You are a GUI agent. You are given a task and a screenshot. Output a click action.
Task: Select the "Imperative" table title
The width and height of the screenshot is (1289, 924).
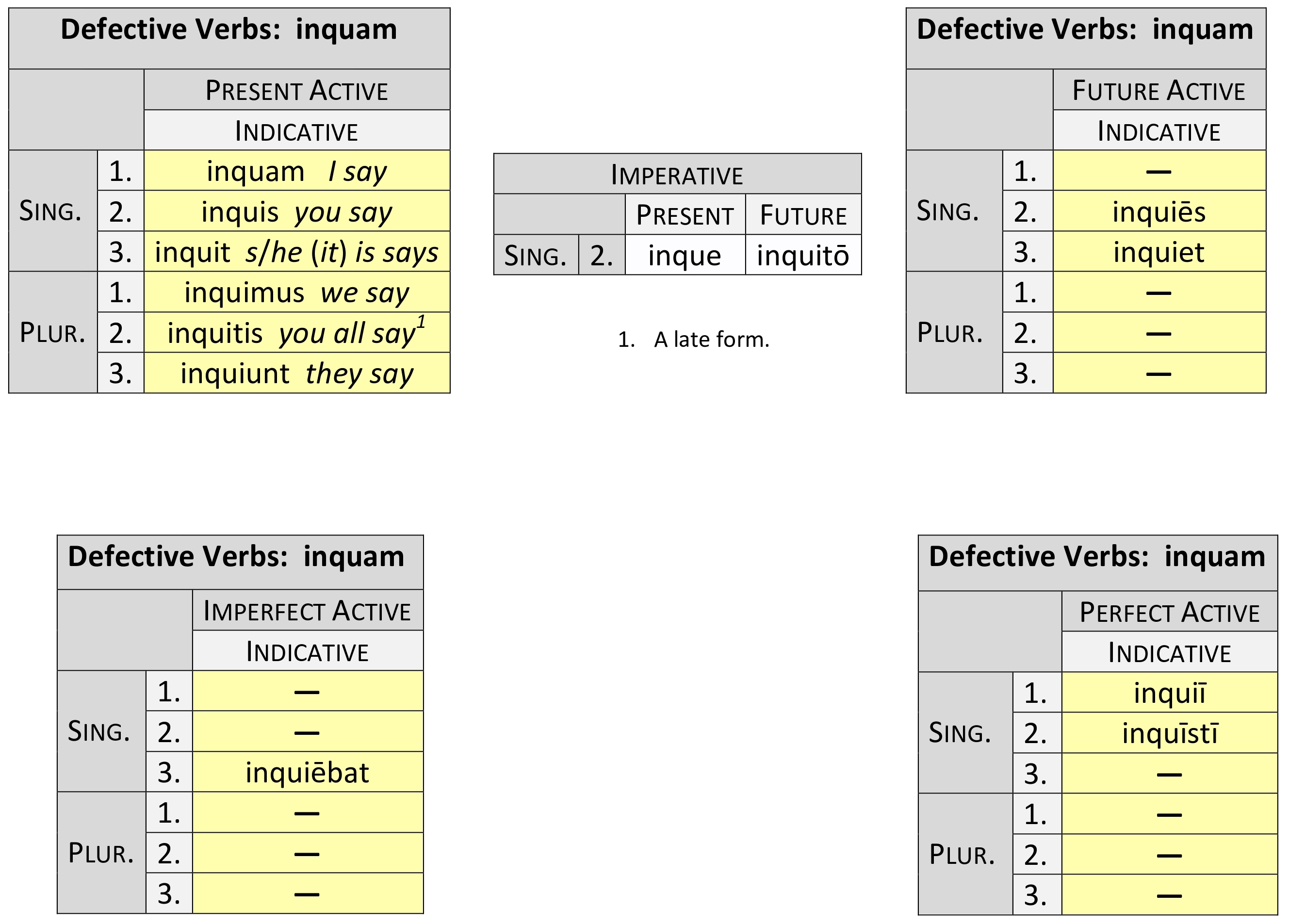[677, 175]
